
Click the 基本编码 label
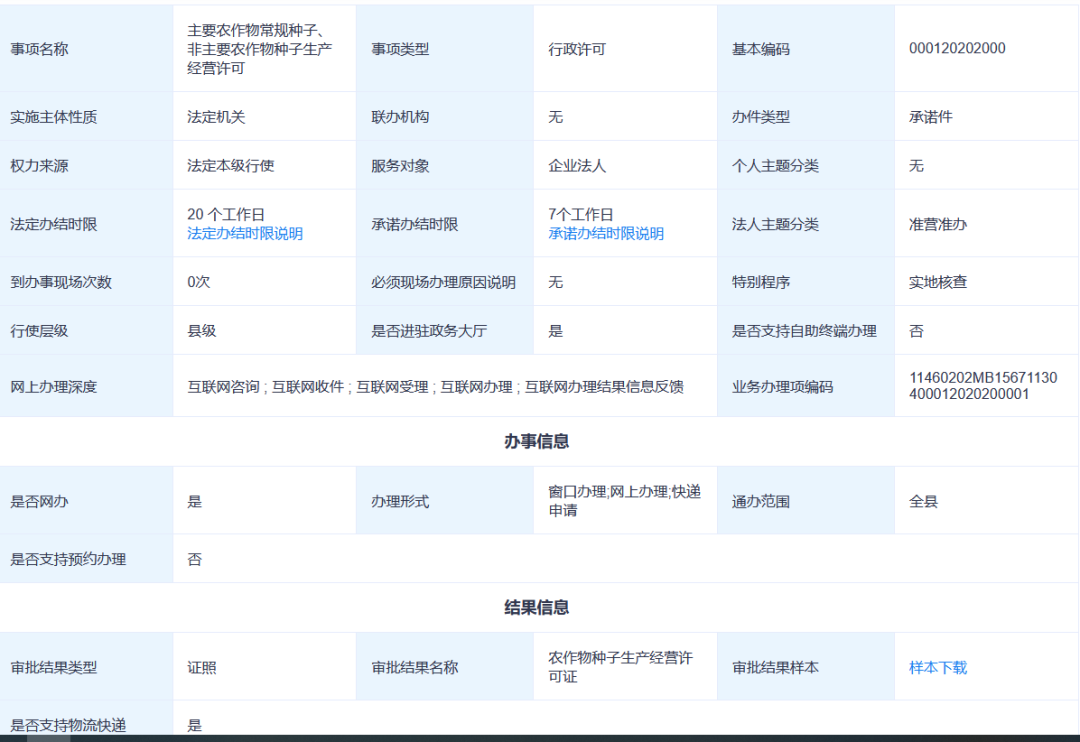click(760, 49)
